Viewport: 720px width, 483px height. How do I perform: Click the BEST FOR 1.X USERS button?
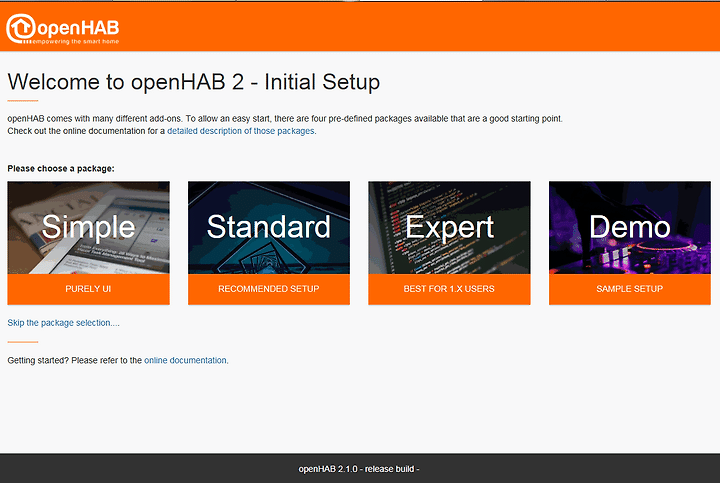pyautogui.click(x=449, y=289)
